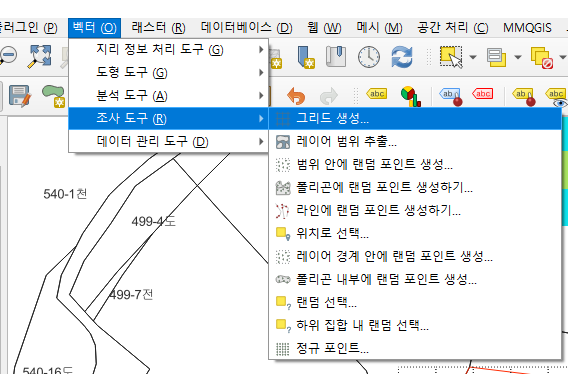Select 레이어 범위 추출... entry
This screenshot has width=568, height=374.
coord(415,141)
